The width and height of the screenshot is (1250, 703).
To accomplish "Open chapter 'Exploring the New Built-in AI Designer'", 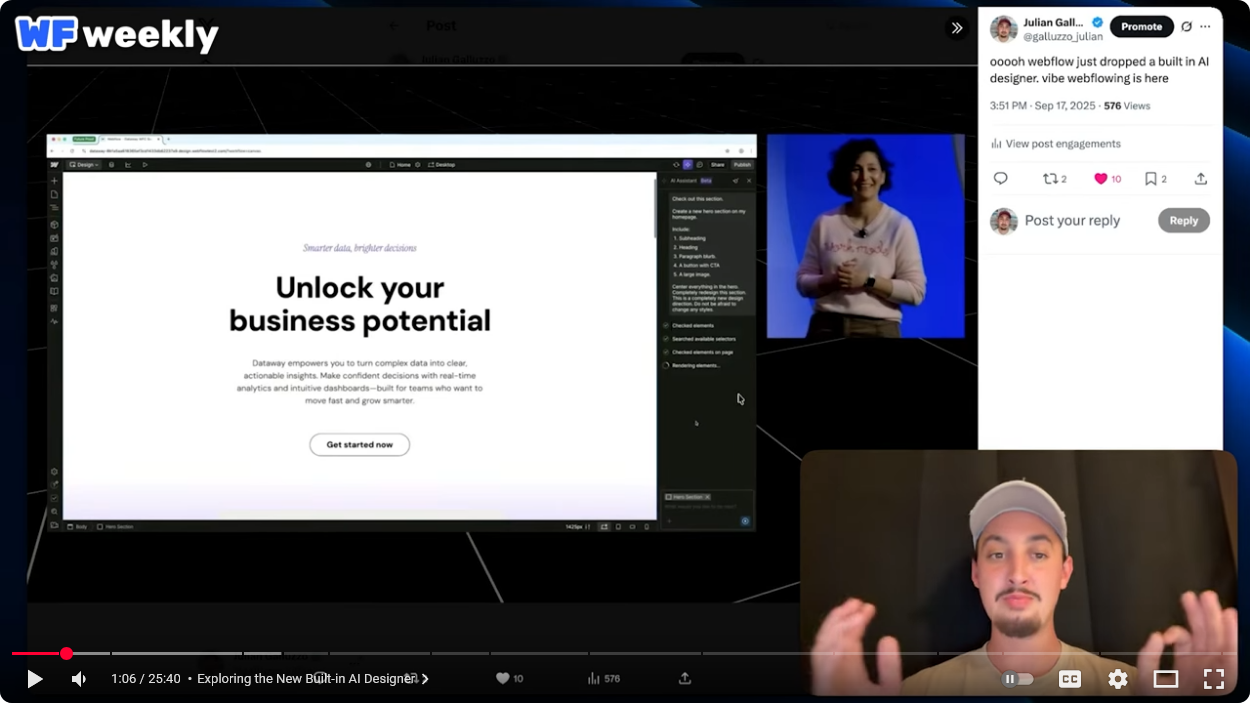I will (x=313, y=679).
